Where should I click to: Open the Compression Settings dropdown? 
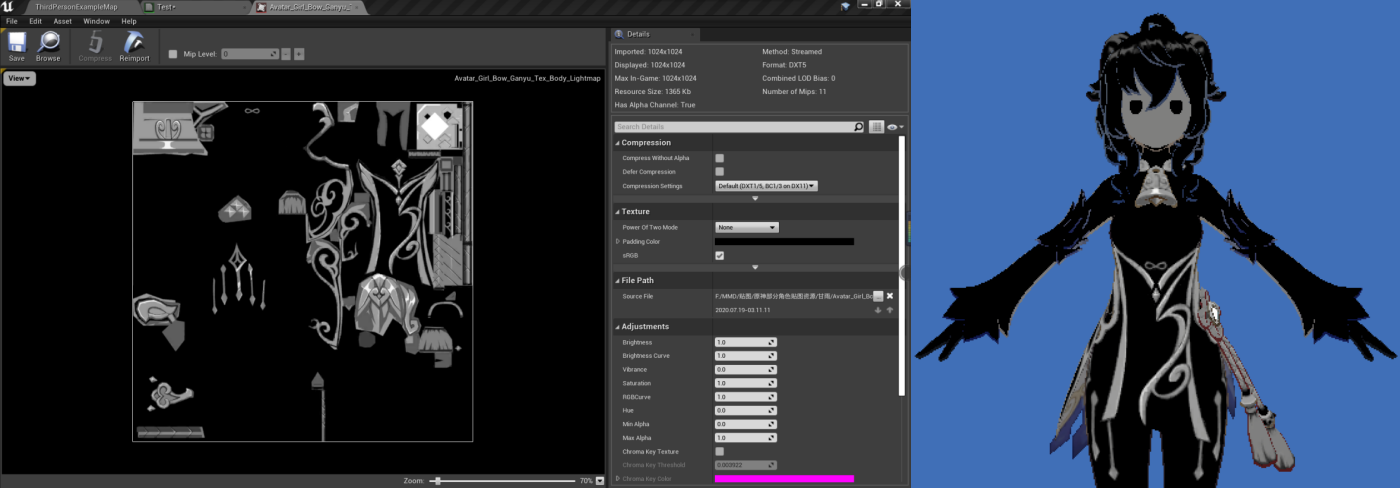coord(766,186)
